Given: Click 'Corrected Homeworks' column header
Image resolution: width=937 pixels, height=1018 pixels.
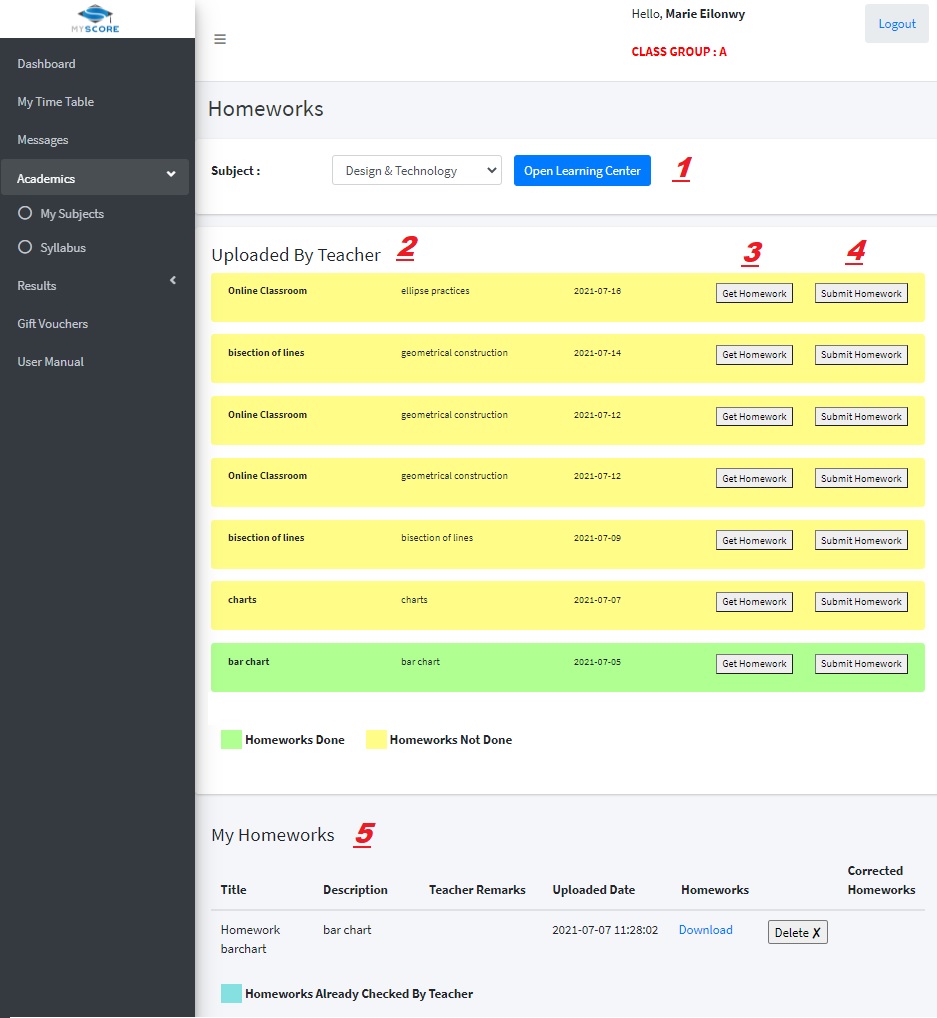Looking at the screenshot, I should [881, 880].
